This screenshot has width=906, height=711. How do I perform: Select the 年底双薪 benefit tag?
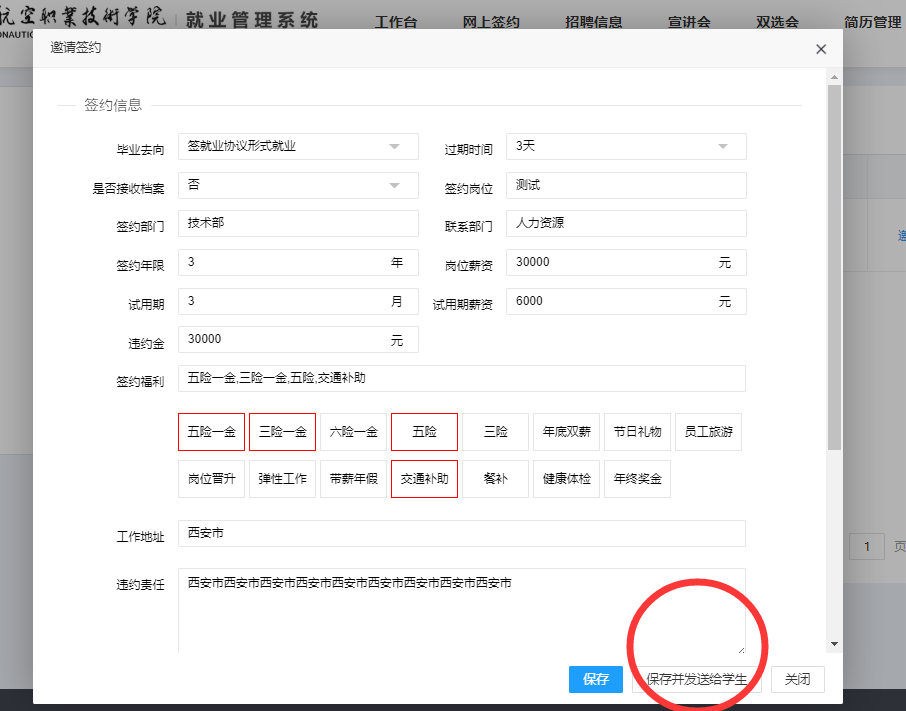[566, 432]
